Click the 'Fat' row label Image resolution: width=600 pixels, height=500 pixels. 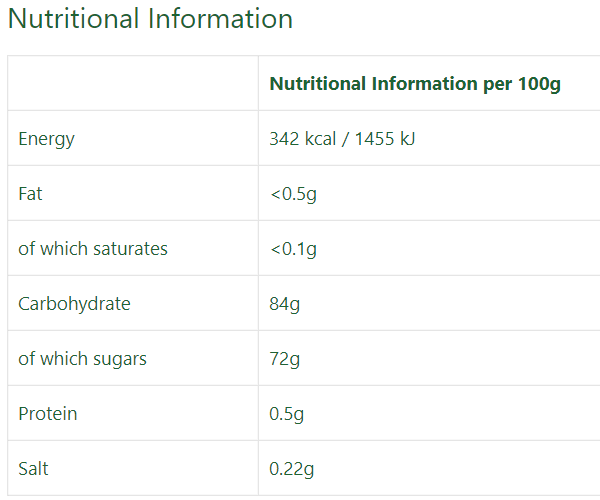point(30,194)
